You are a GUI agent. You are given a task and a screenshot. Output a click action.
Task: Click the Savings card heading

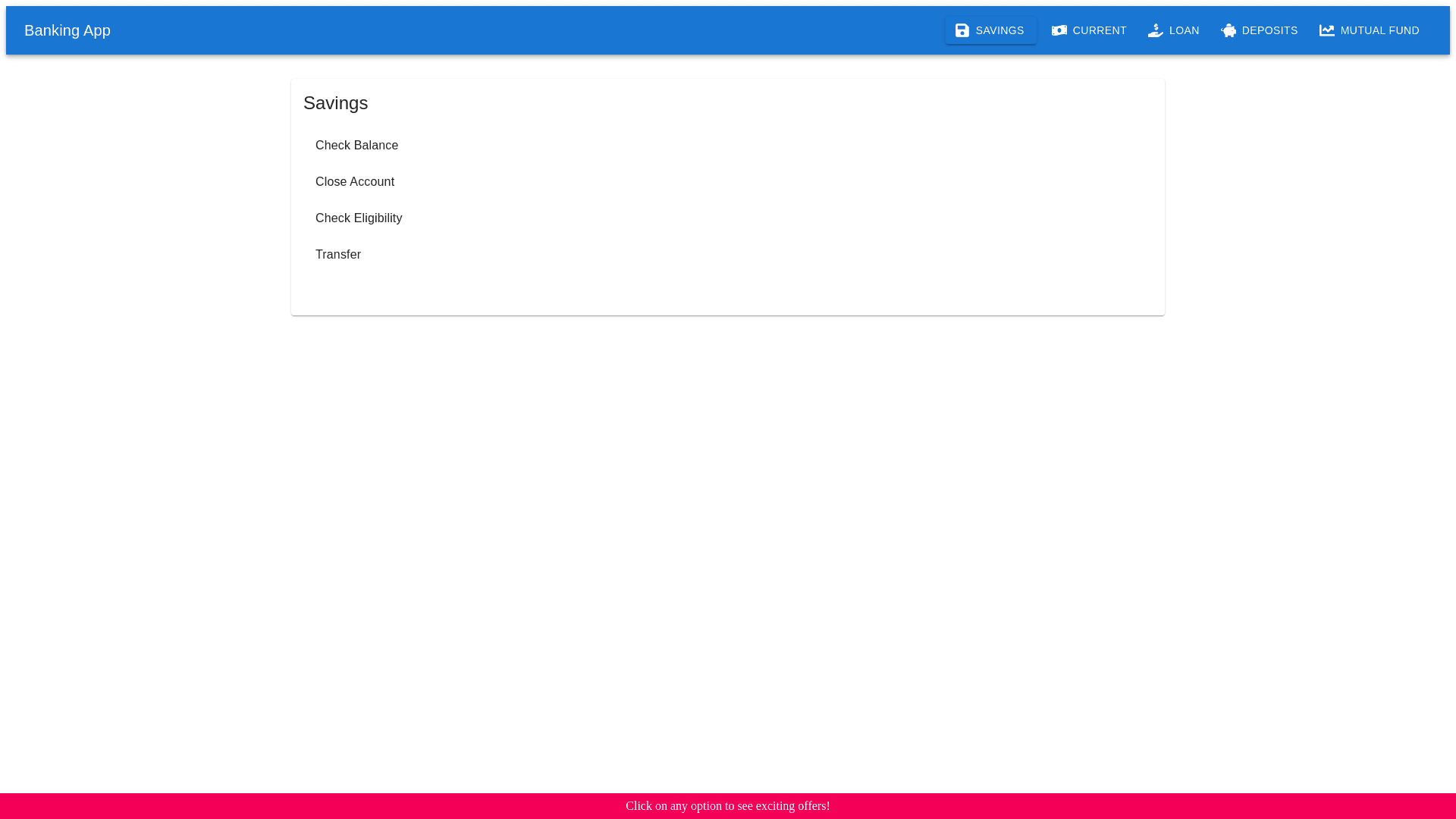coord(335,103)
